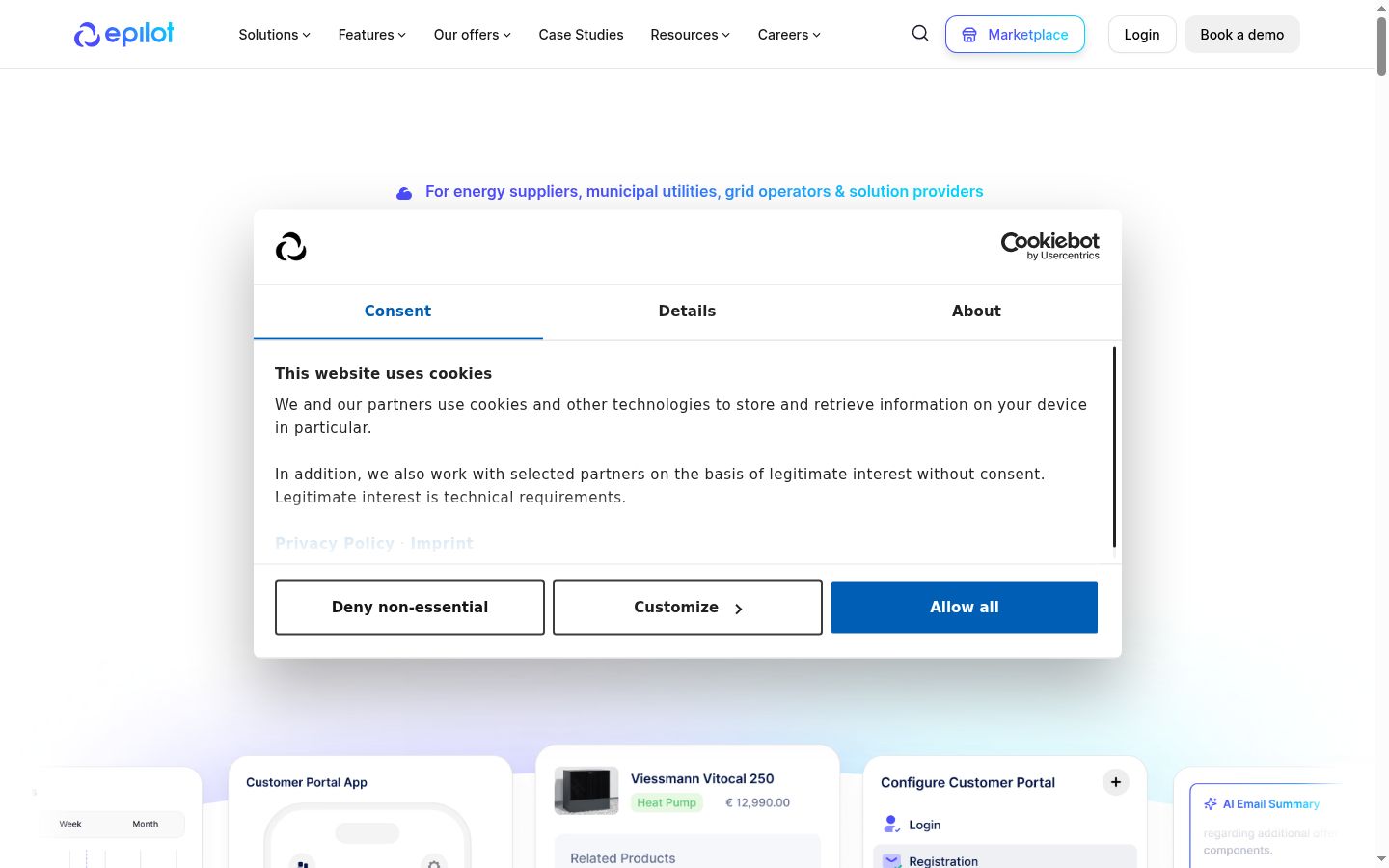This screenshot has width=1389, height=868.
Task: Click the plus icon beside Configure Customer Portal
Action: point(1115,782)
